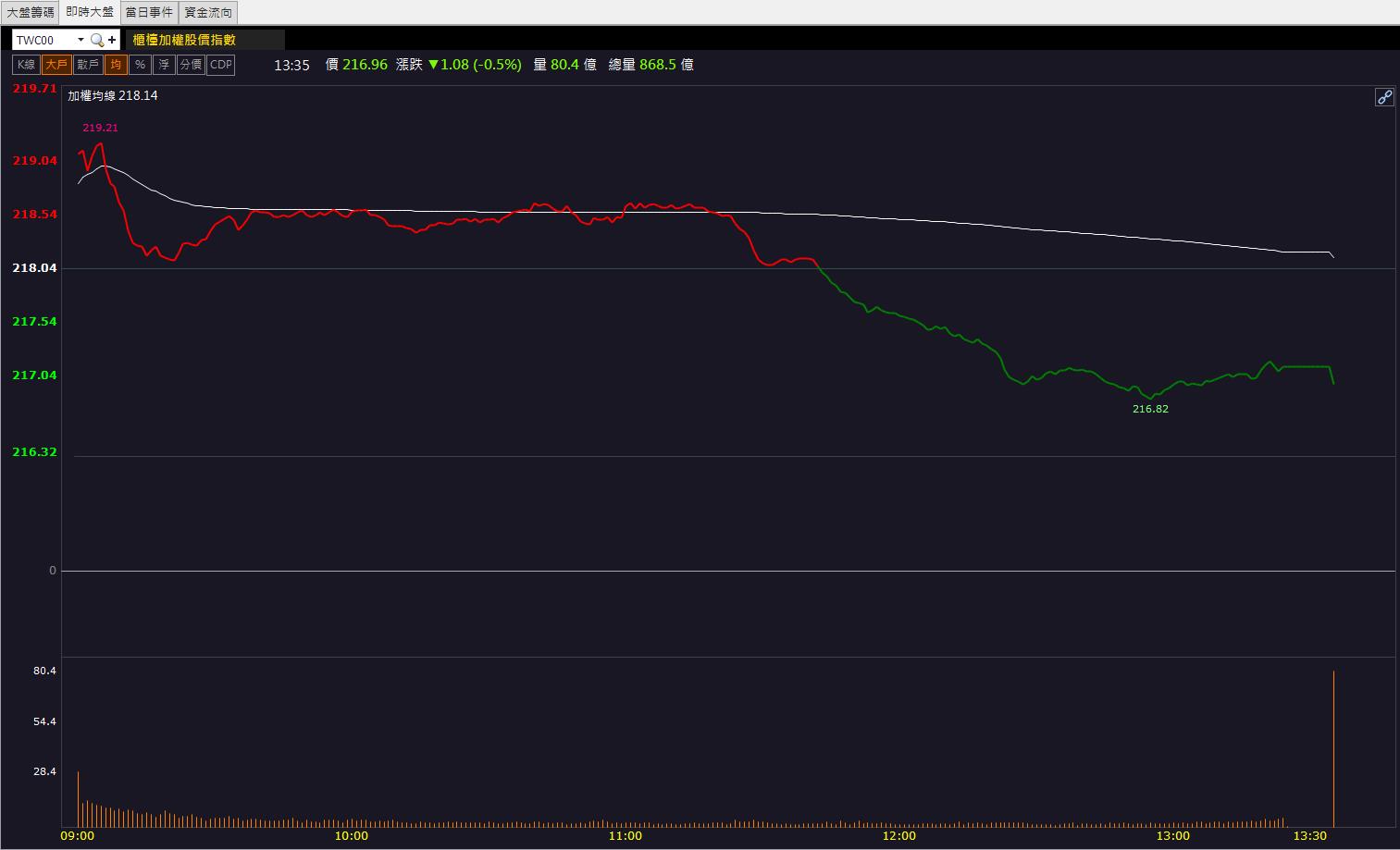Toggle the 散戶 indicator button
1400x850 pixels.
(x=88, y=65)
